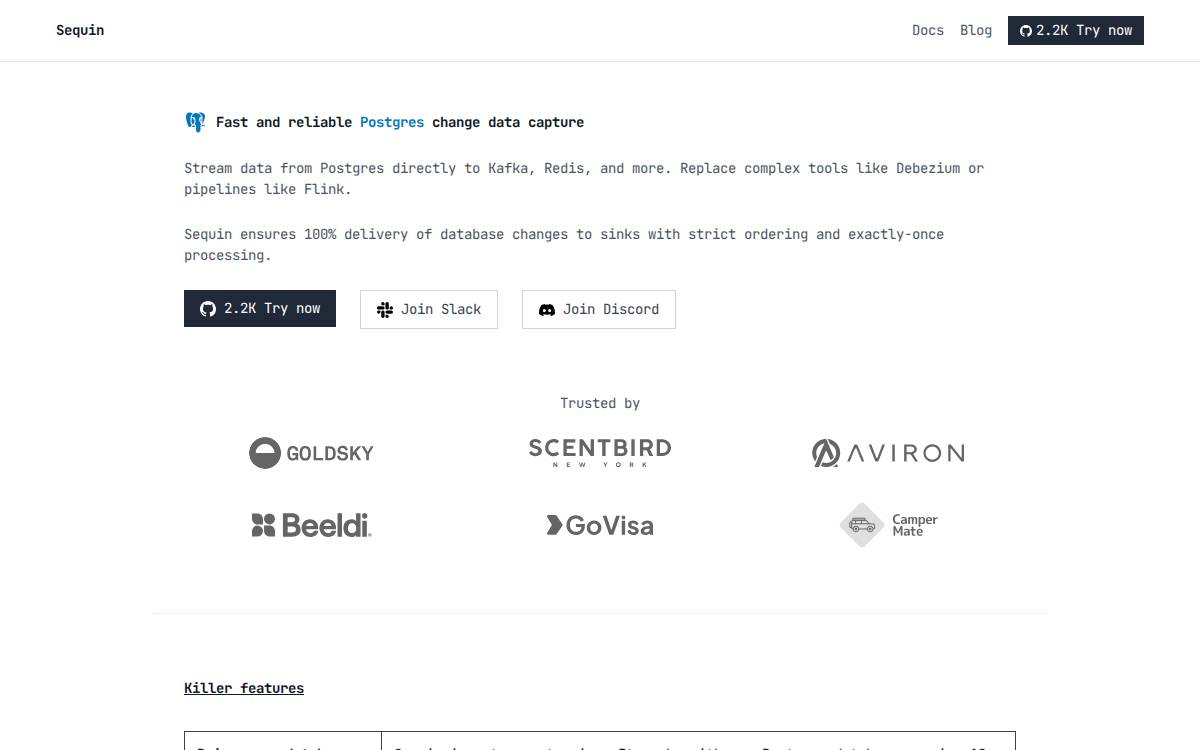Click the Beeldi logo

tap(311, 525)
